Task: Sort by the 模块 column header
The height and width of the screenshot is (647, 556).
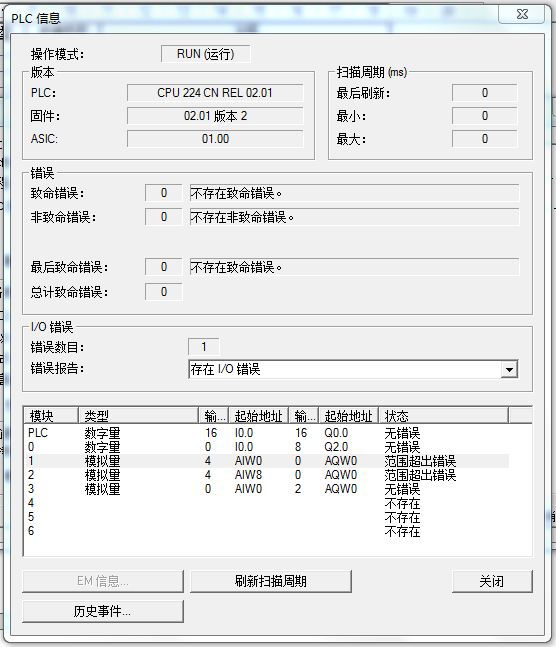Action: (x=51, y=416)
